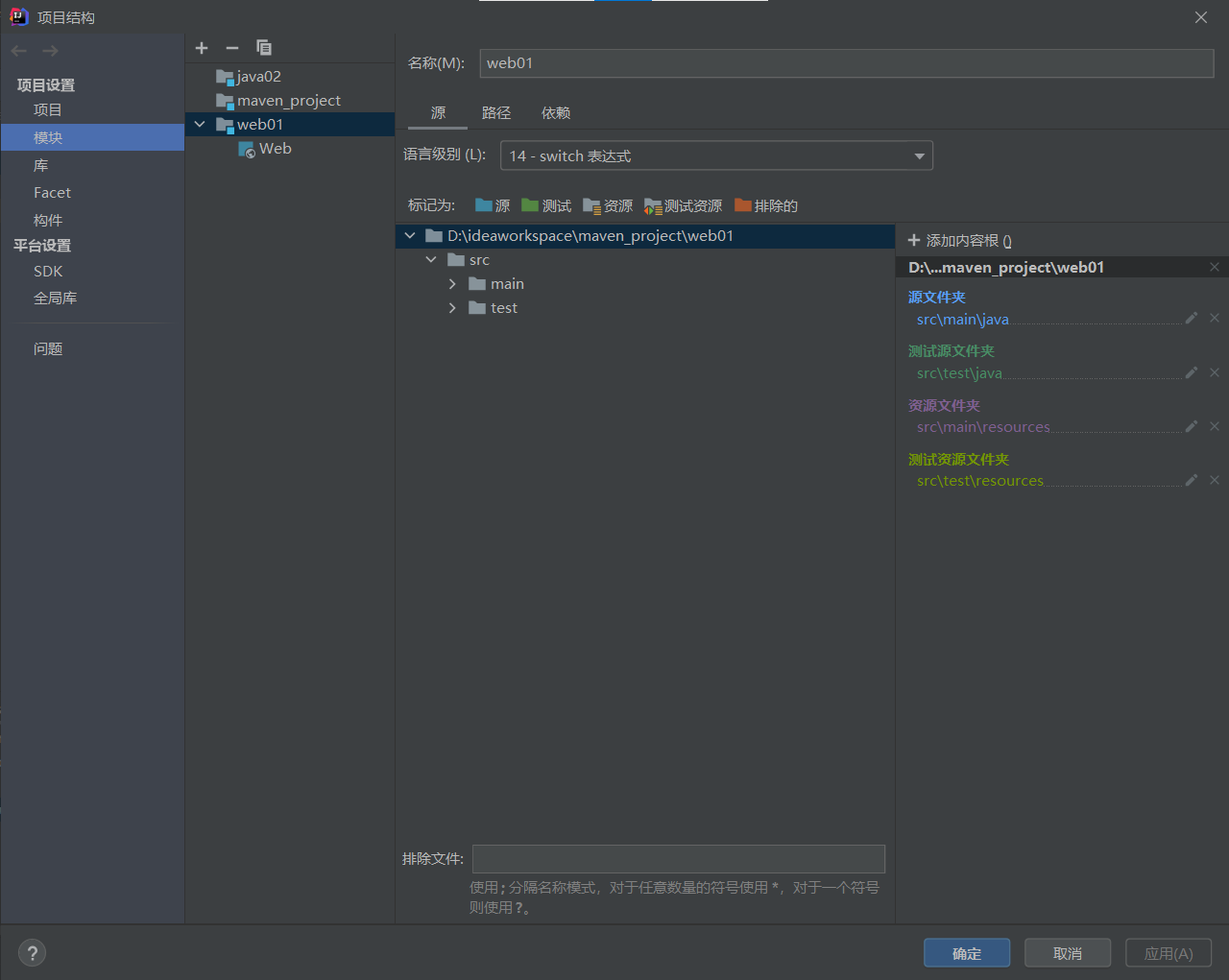The width and height of the screenshot is (1229, 980).
Task: Click the remove module minus icon
Action: 232,48
